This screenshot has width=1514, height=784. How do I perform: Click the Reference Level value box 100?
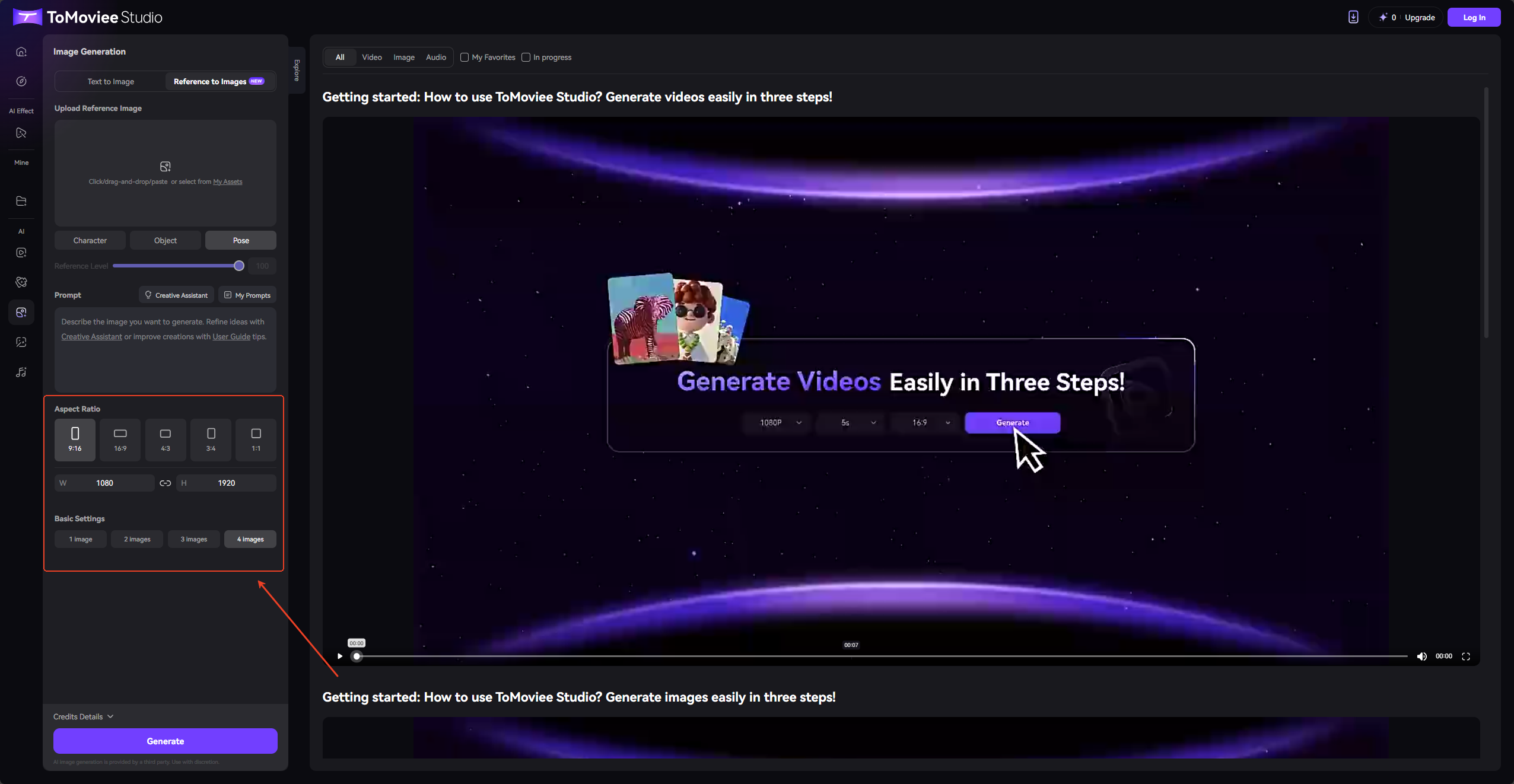[263, 266]
